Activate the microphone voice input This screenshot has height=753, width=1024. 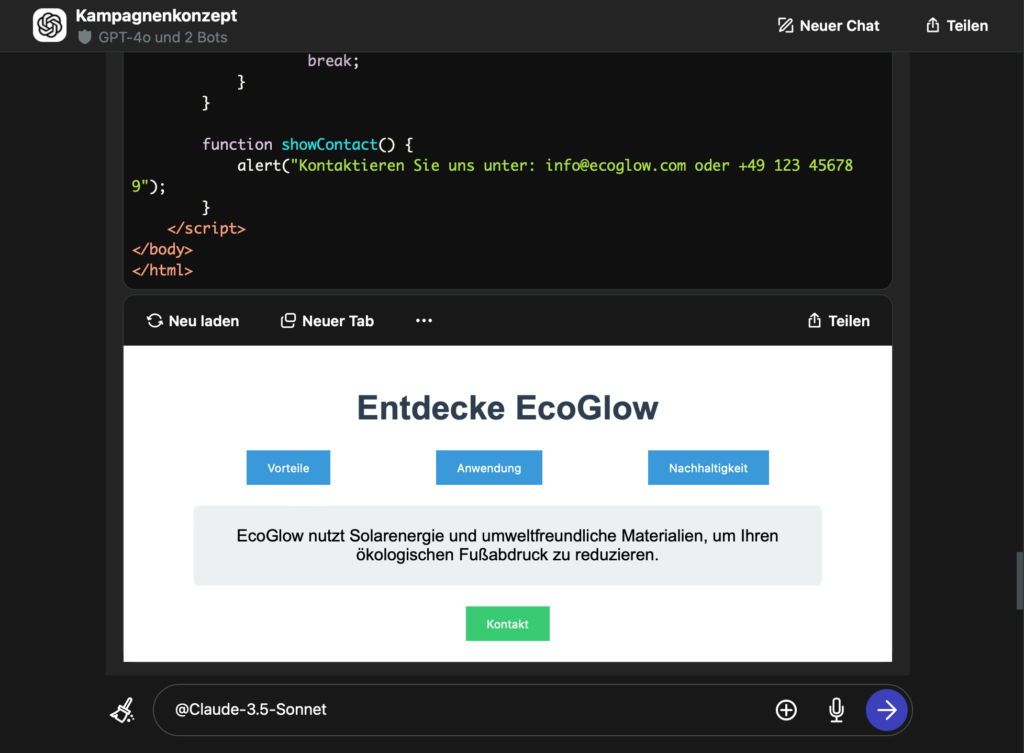pos(836,710)
